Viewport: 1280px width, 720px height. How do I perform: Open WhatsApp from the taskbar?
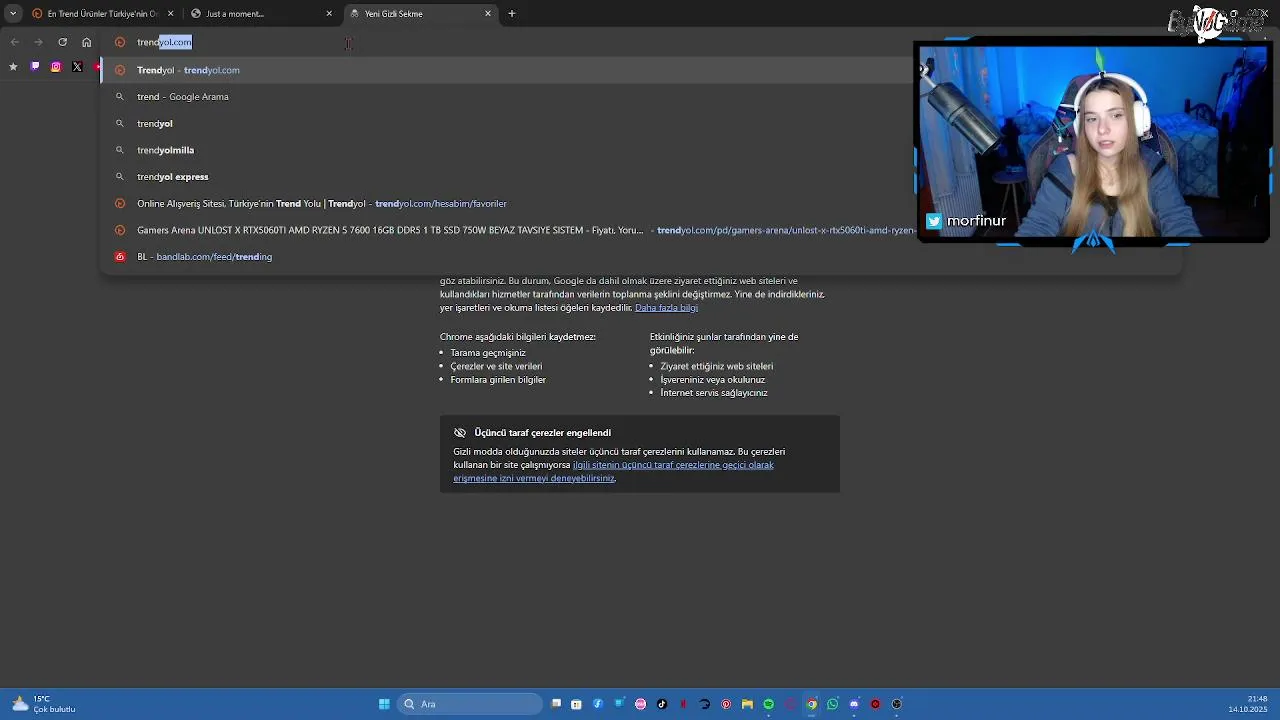(832, 704)
